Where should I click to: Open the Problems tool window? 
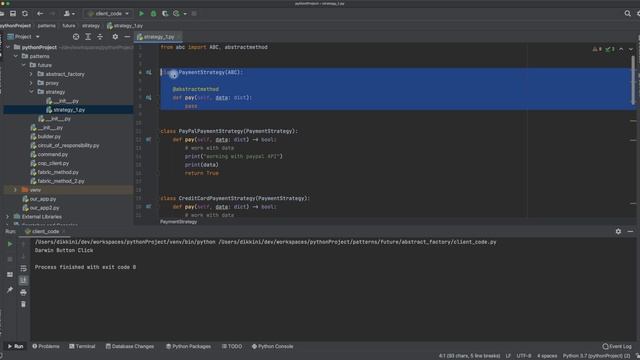coord(46,347)
